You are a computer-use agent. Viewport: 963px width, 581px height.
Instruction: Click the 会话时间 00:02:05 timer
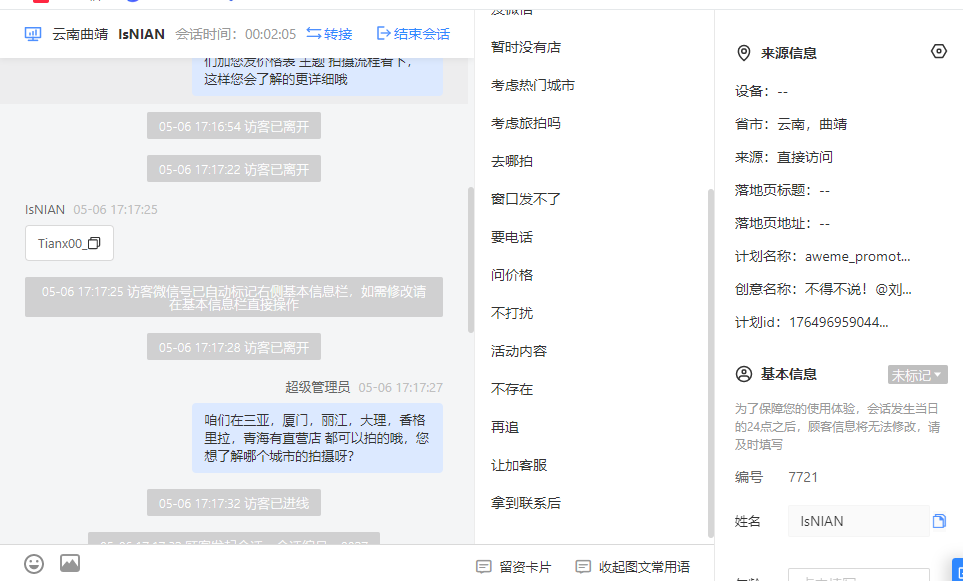[236, 34]
